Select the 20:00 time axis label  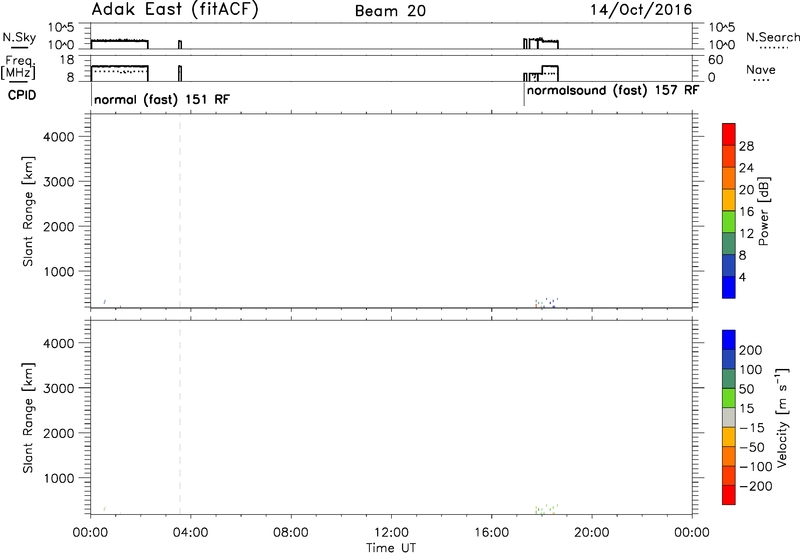click(x=591, y=533)
